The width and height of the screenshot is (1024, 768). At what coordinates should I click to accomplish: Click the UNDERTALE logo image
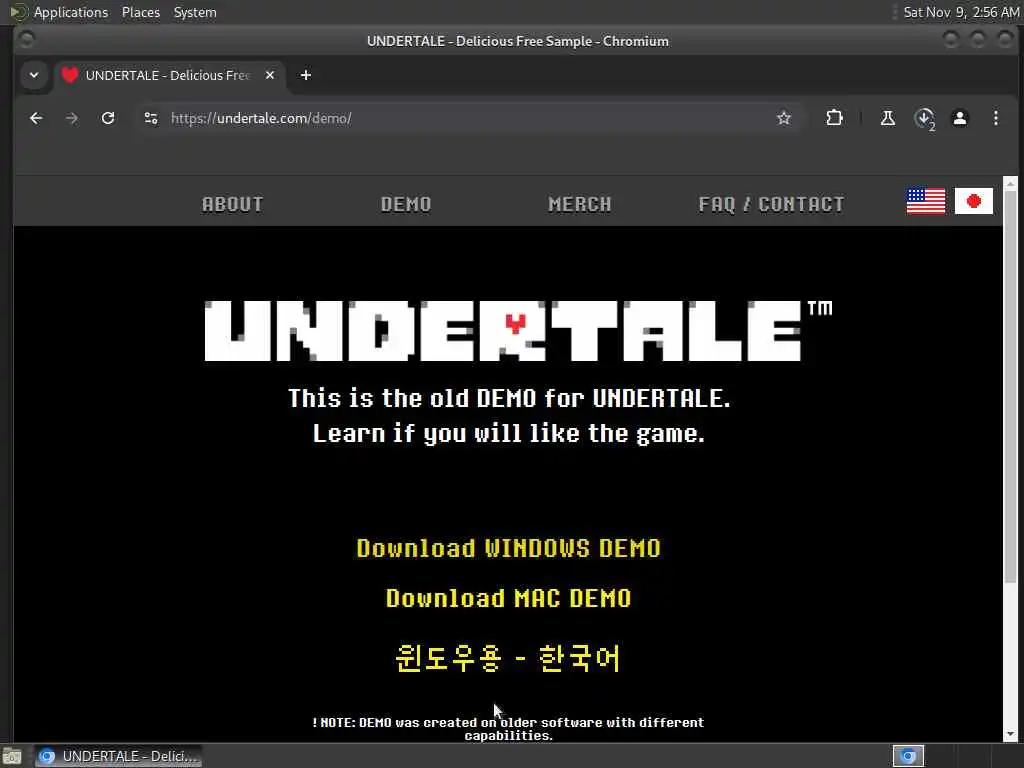(x=518, y=330)
